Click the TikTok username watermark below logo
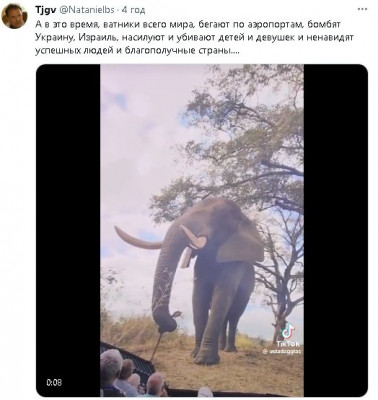Screen dimensions: 378x400 pos(282,351)
